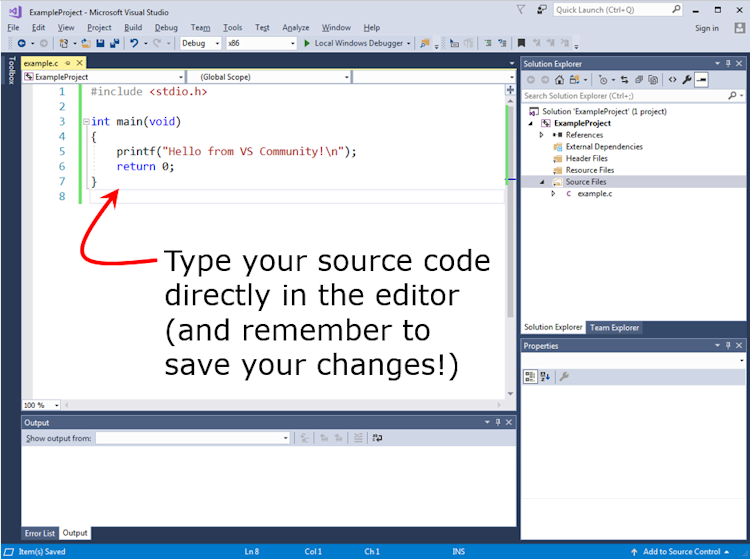The width and height of the screenshot is (750, 559).
Task: Click the View Code icon in Solution Explorer
Action: point(673,80)
